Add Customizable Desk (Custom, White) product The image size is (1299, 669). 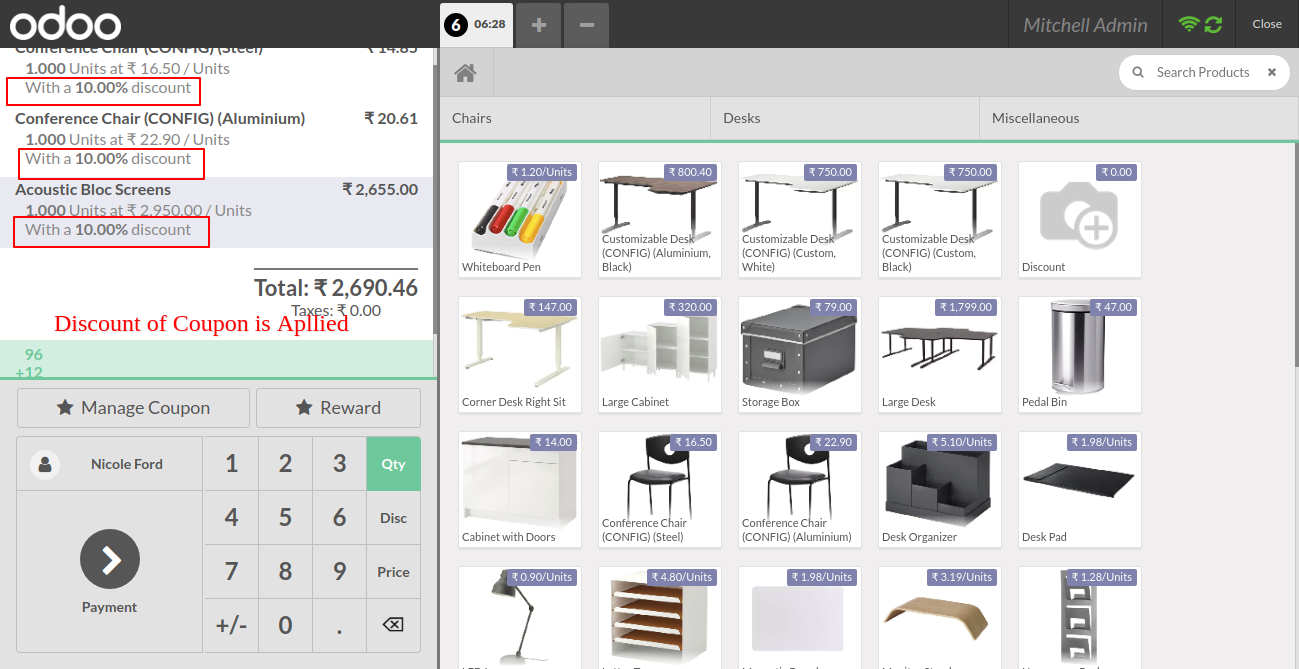coord(800,219)
